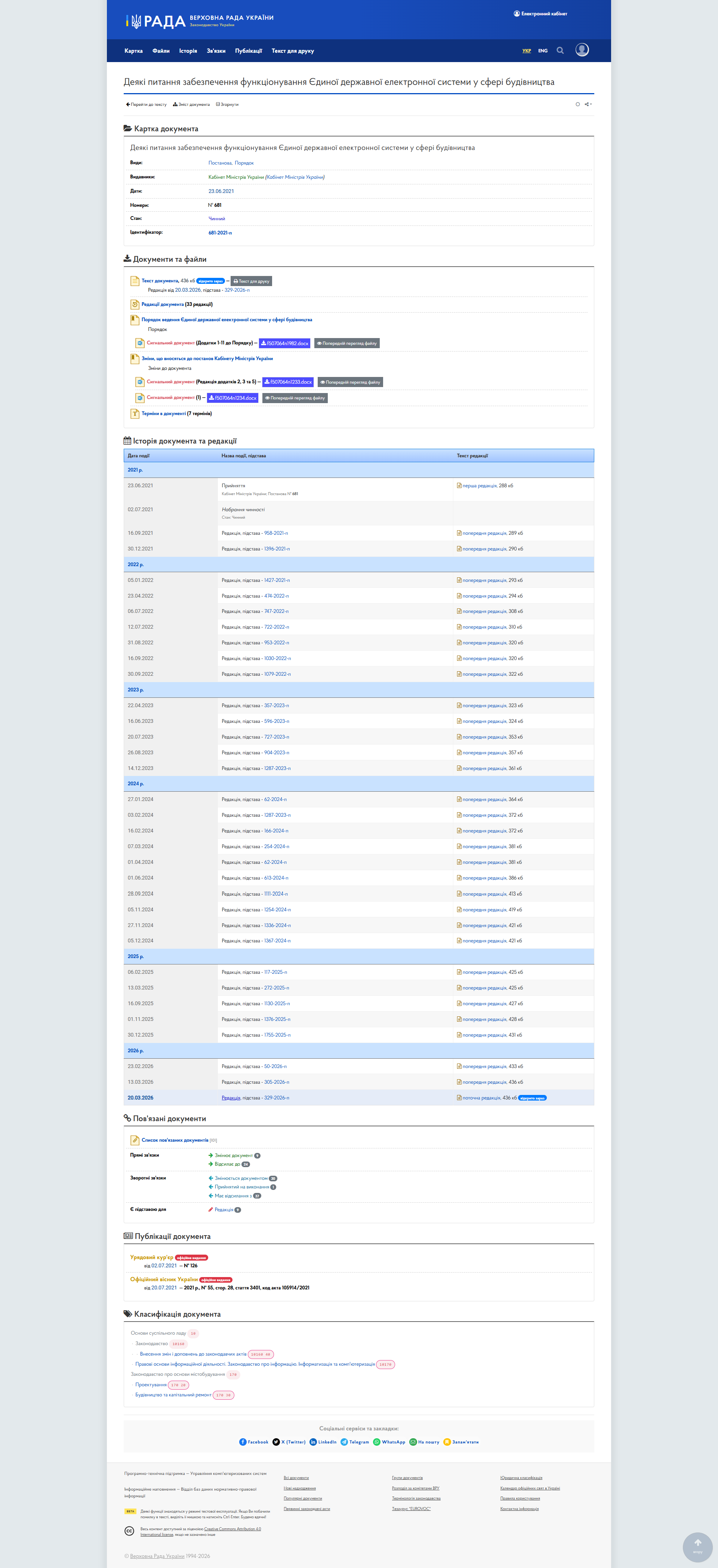Viewport: 718px width, 1568px height.
Task: Open the Файли menu item
Action: click(161, 51)
